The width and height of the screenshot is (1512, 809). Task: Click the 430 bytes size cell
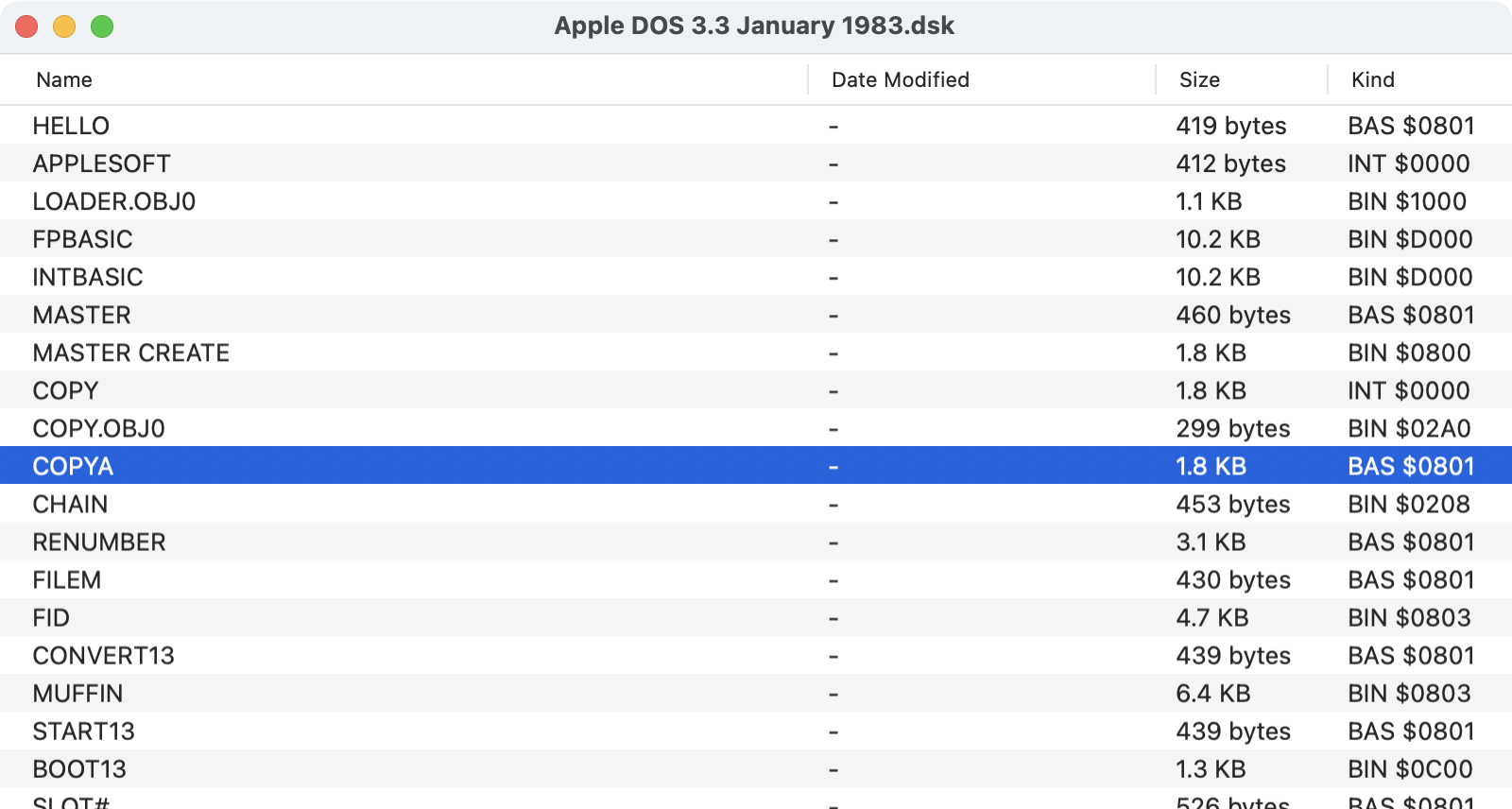[1233, 579]
